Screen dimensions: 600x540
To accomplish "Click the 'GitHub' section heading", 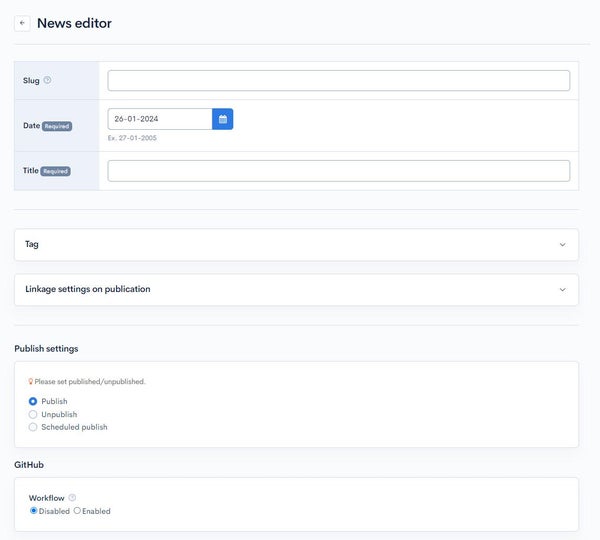I will (29, 465).
